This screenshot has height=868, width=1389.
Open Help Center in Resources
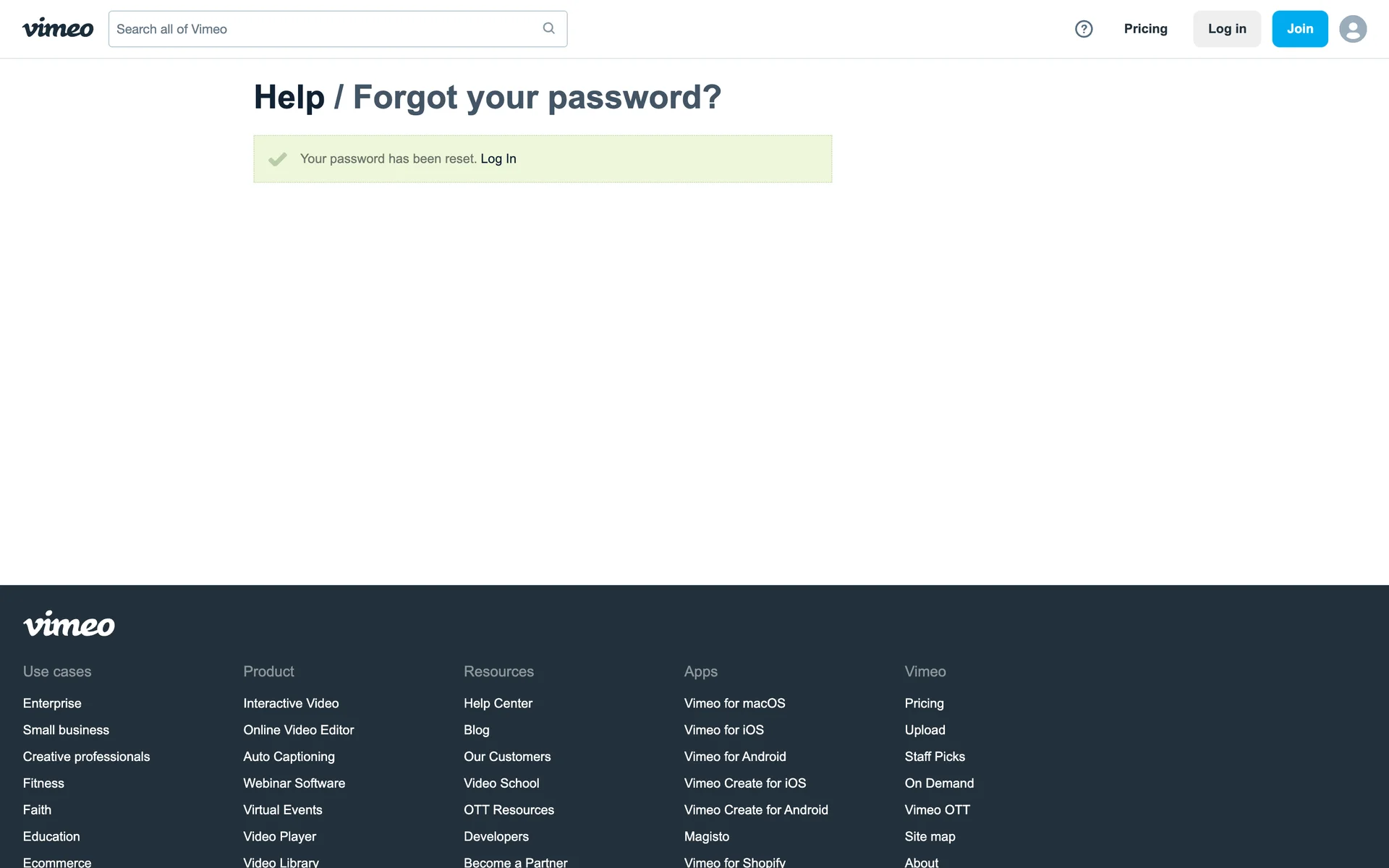pos(498,703)
